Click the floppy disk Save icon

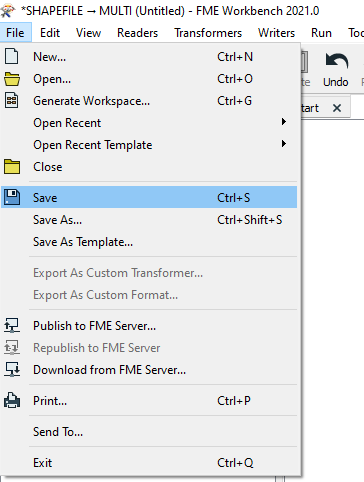12,197
